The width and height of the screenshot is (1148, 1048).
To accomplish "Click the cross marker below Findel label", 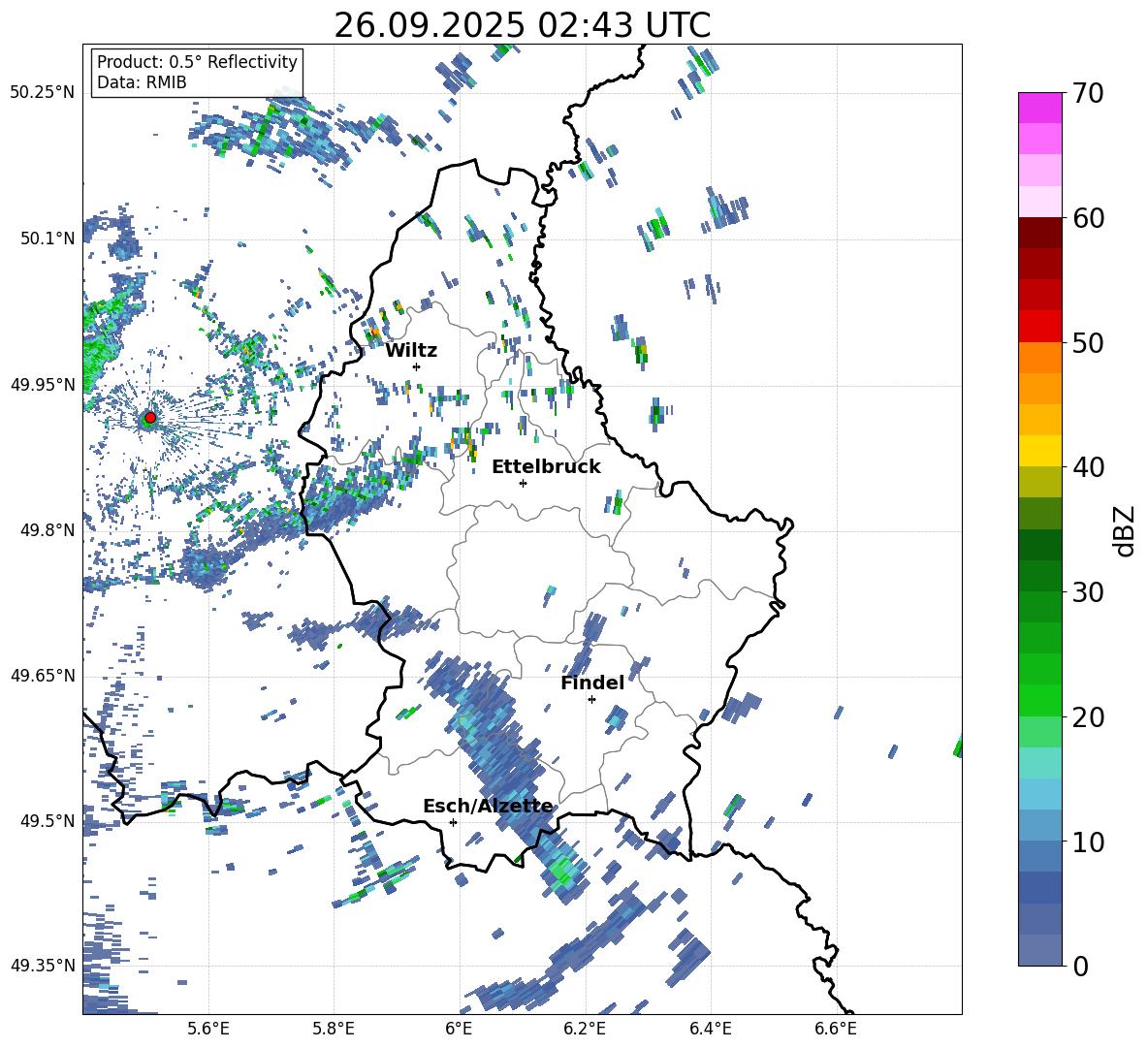I will pos(591,699).
